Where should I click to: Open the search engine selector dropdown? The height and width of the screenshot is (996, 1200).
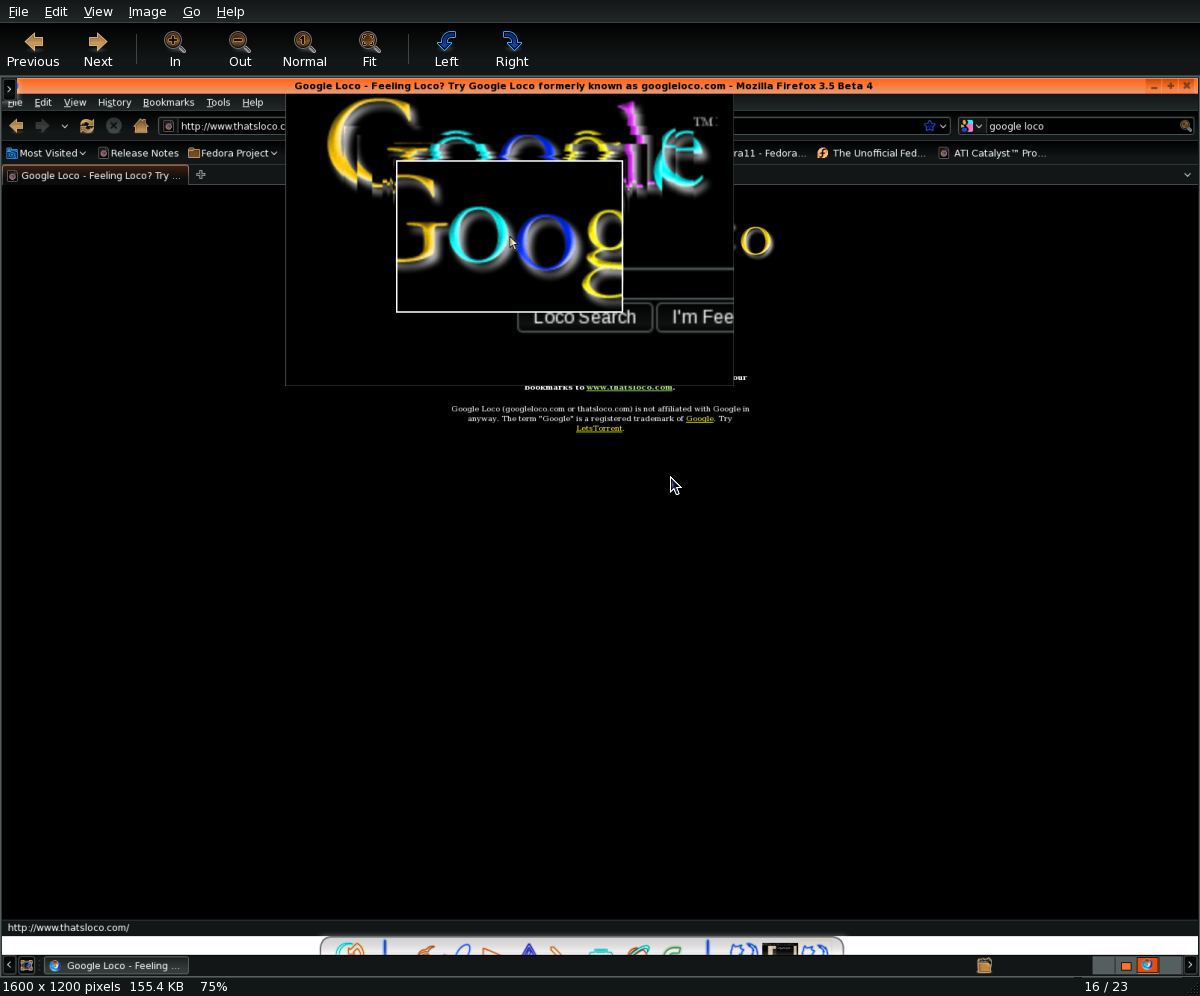(972, 126)
